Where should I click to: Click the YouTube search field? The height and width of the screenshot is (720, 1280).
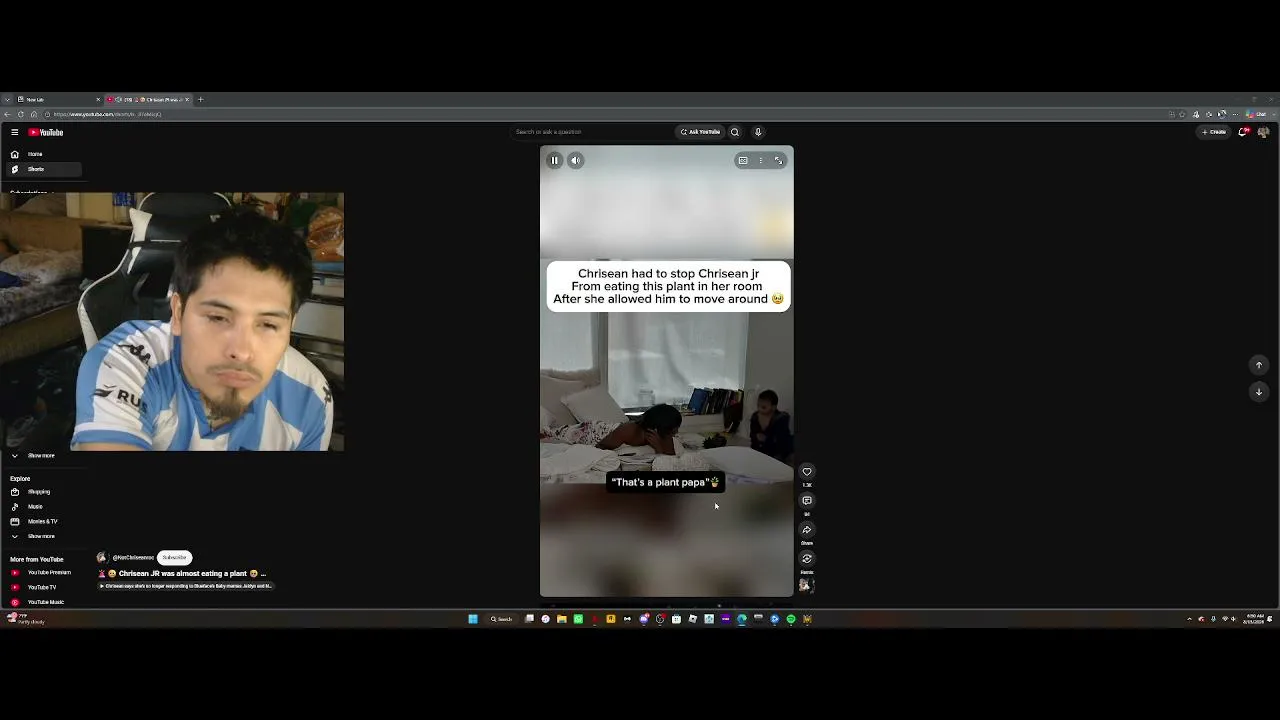click(592, 132)
